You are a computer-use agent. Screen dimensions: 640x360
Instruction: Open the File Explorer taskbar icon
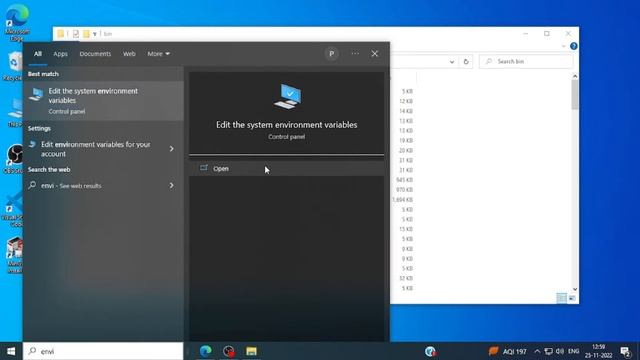251,351
